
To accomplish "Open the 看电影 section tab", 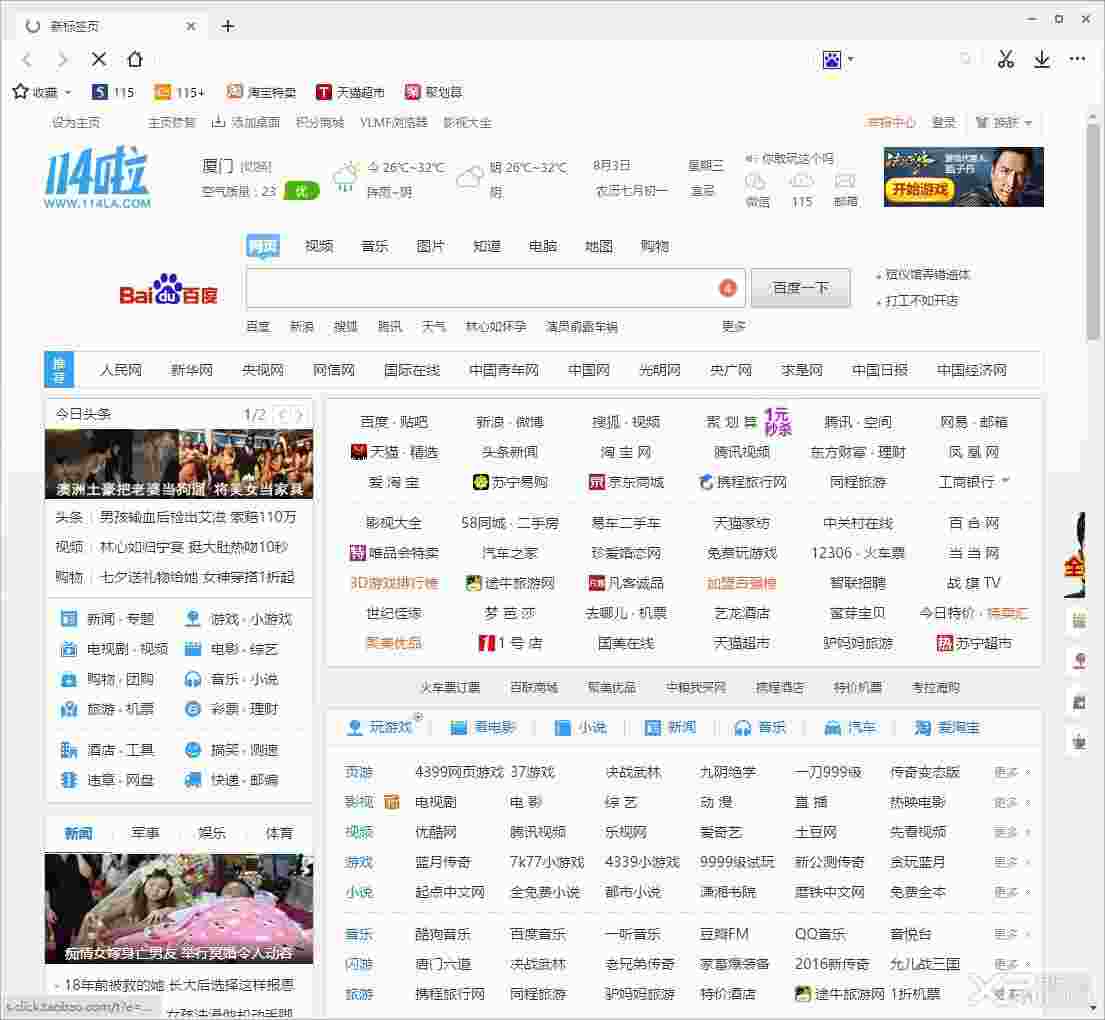I will pos(483,727).
